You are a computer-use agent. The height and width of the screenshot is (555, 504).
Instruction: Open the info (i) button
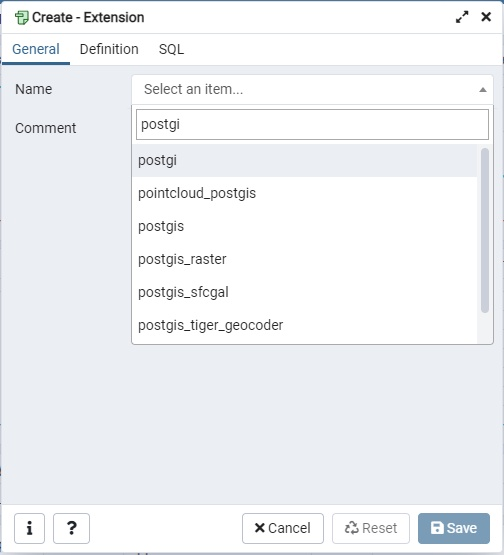point(29,528)
